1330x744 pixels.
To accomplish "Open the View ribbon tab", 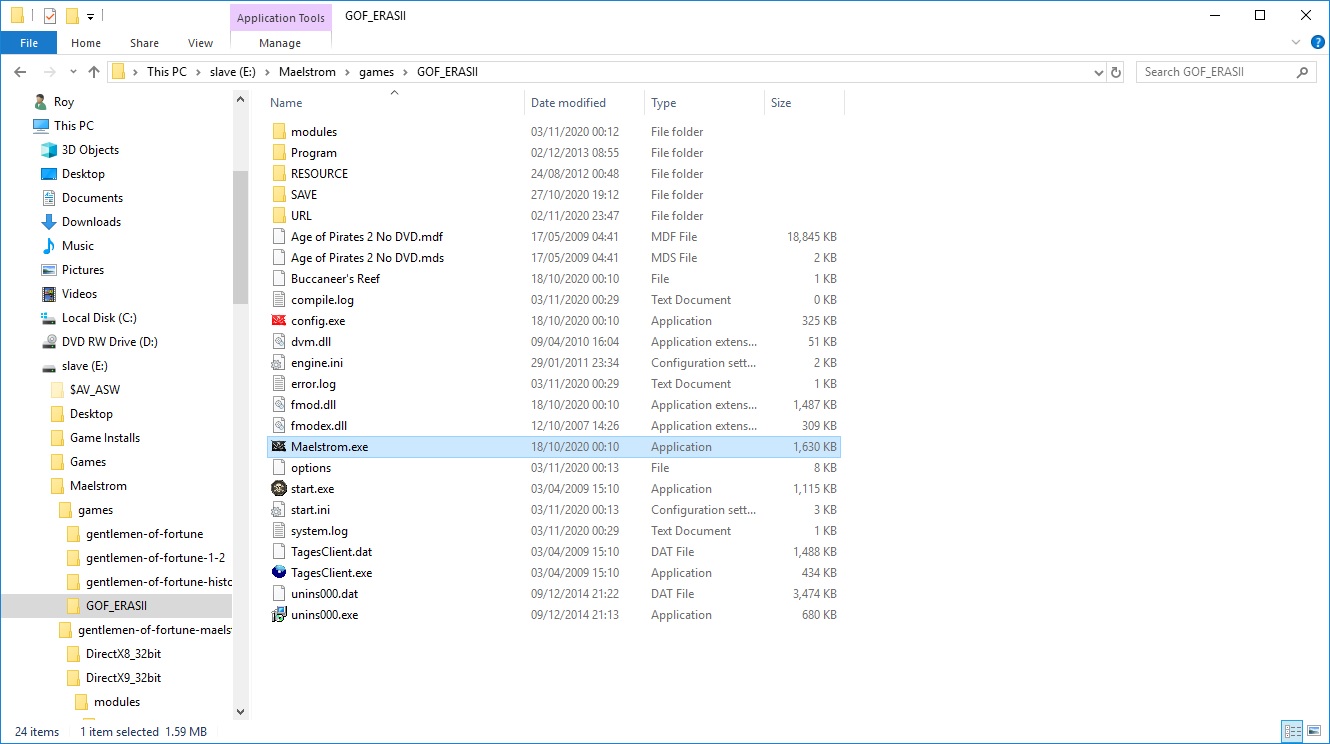I will point(201,43).
